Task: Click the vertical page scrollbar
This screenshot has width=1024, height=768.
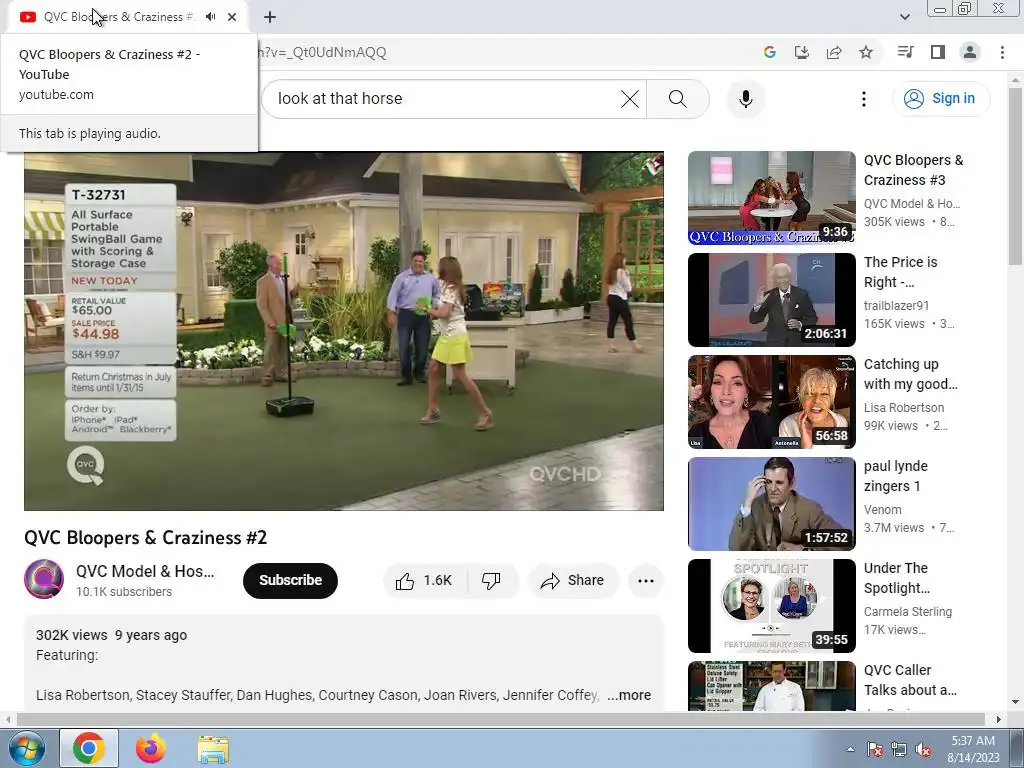Action: 1015,176
